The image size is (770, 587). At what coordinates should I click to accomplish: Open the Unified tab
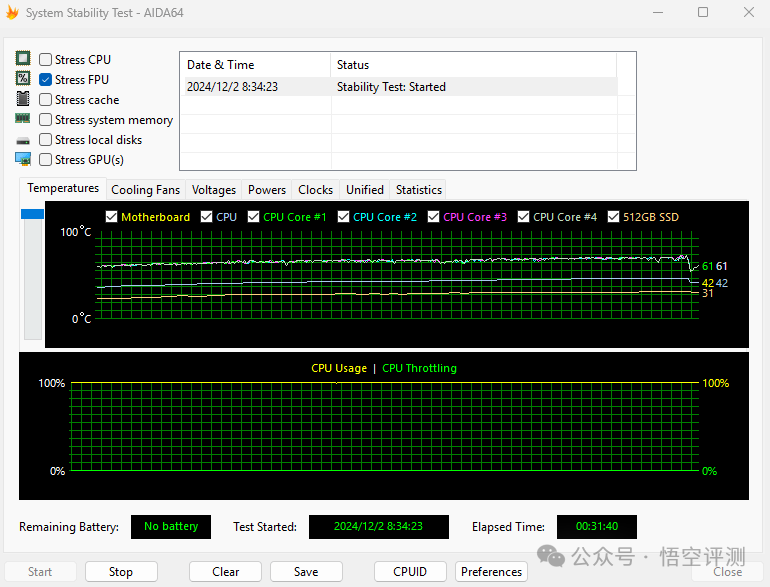[365, 190]
